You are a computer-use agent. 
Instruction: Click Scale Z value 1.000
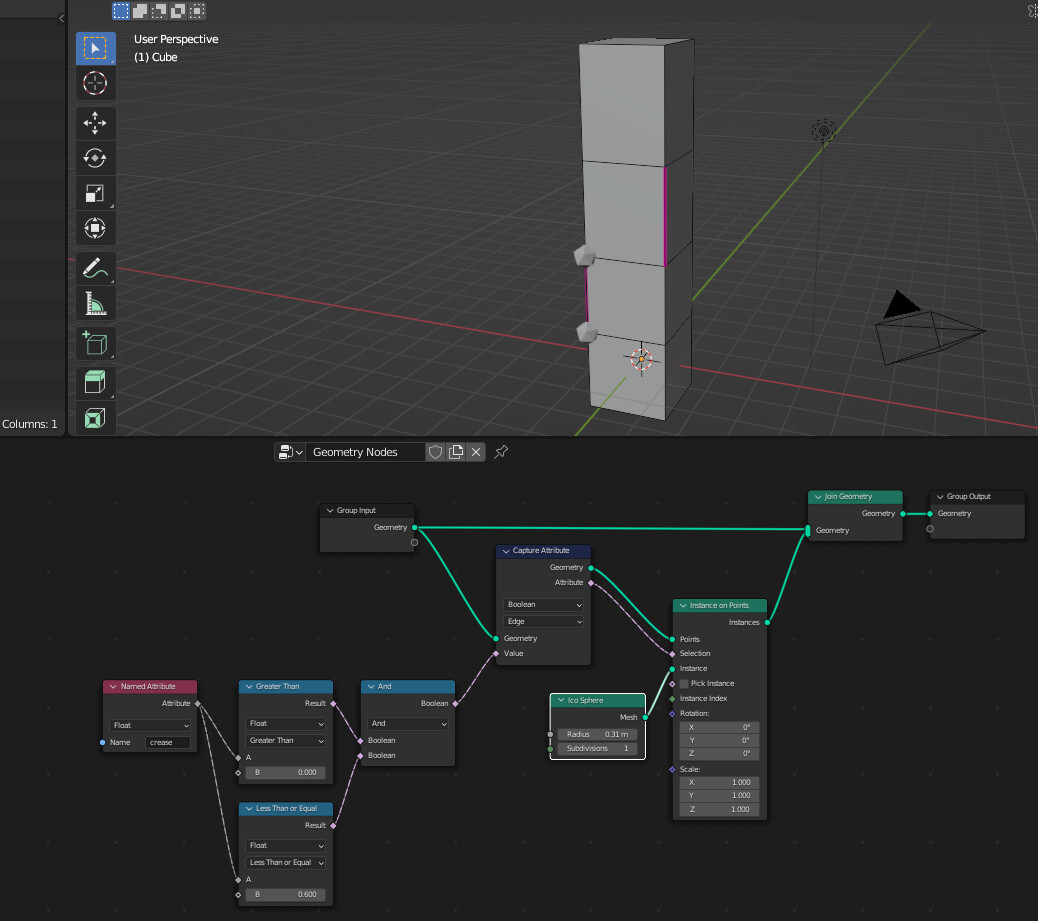[x=720, y=809]
